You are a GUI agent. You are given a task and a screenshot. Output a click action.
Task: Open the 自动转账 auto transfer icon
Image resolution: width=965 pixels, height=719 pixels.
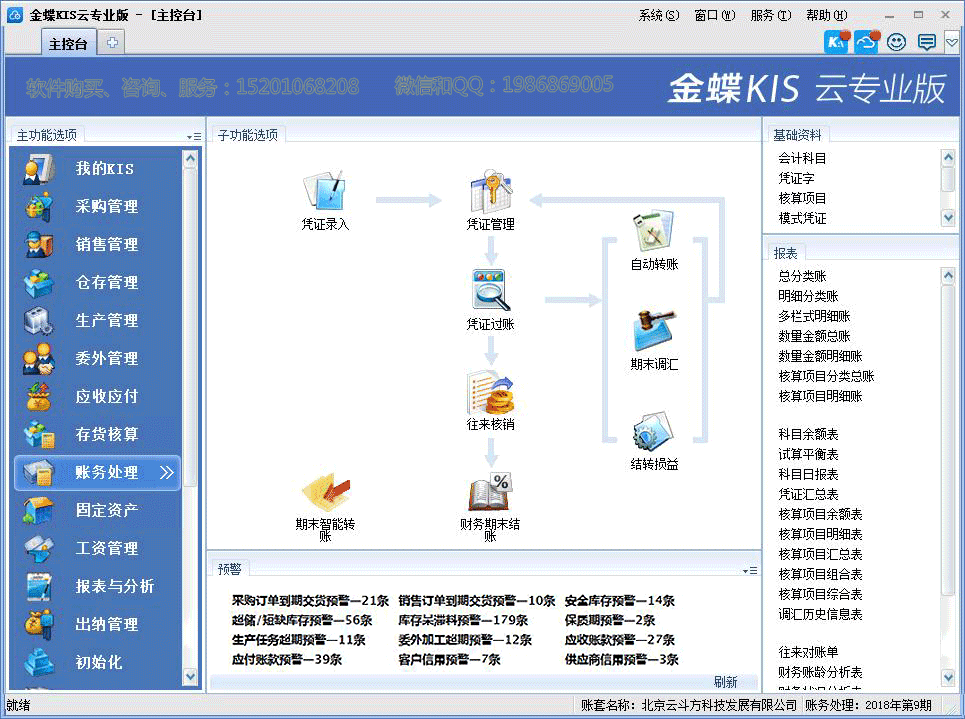pyautogui.click(x=654, y=232)
